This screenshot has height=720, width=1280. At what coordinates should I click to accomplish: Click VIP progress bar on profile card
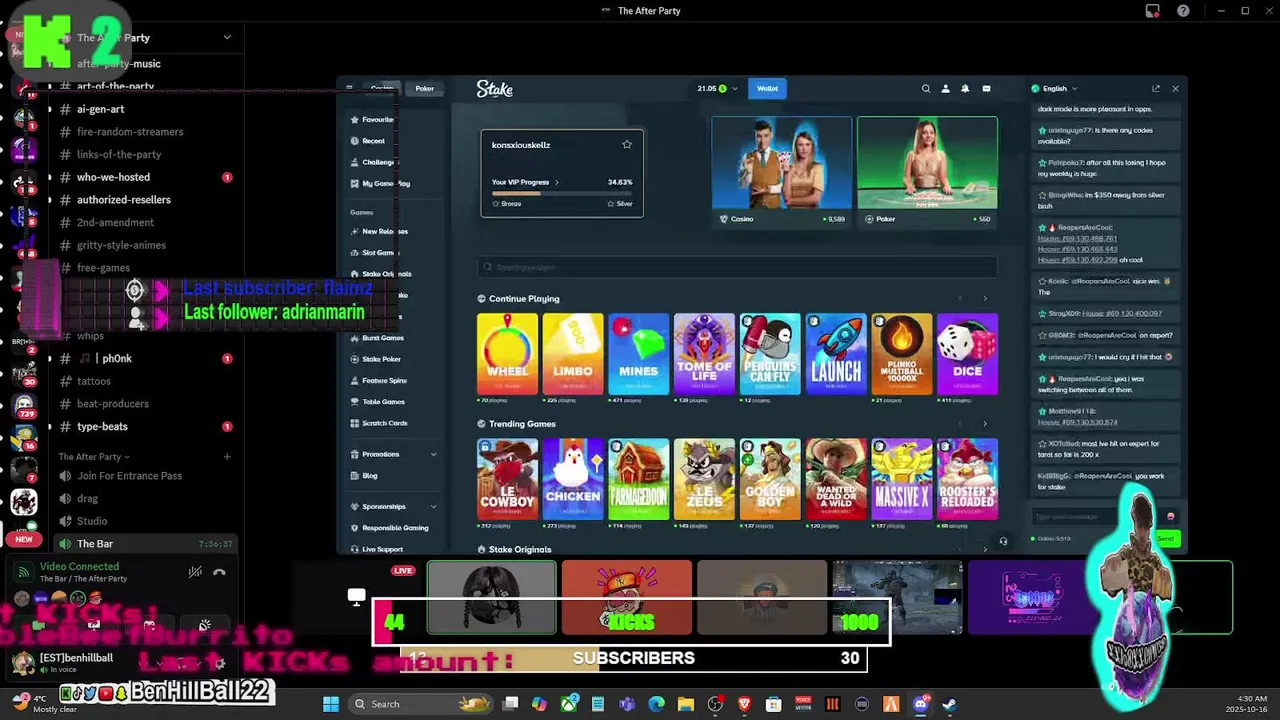coord(562,193)
